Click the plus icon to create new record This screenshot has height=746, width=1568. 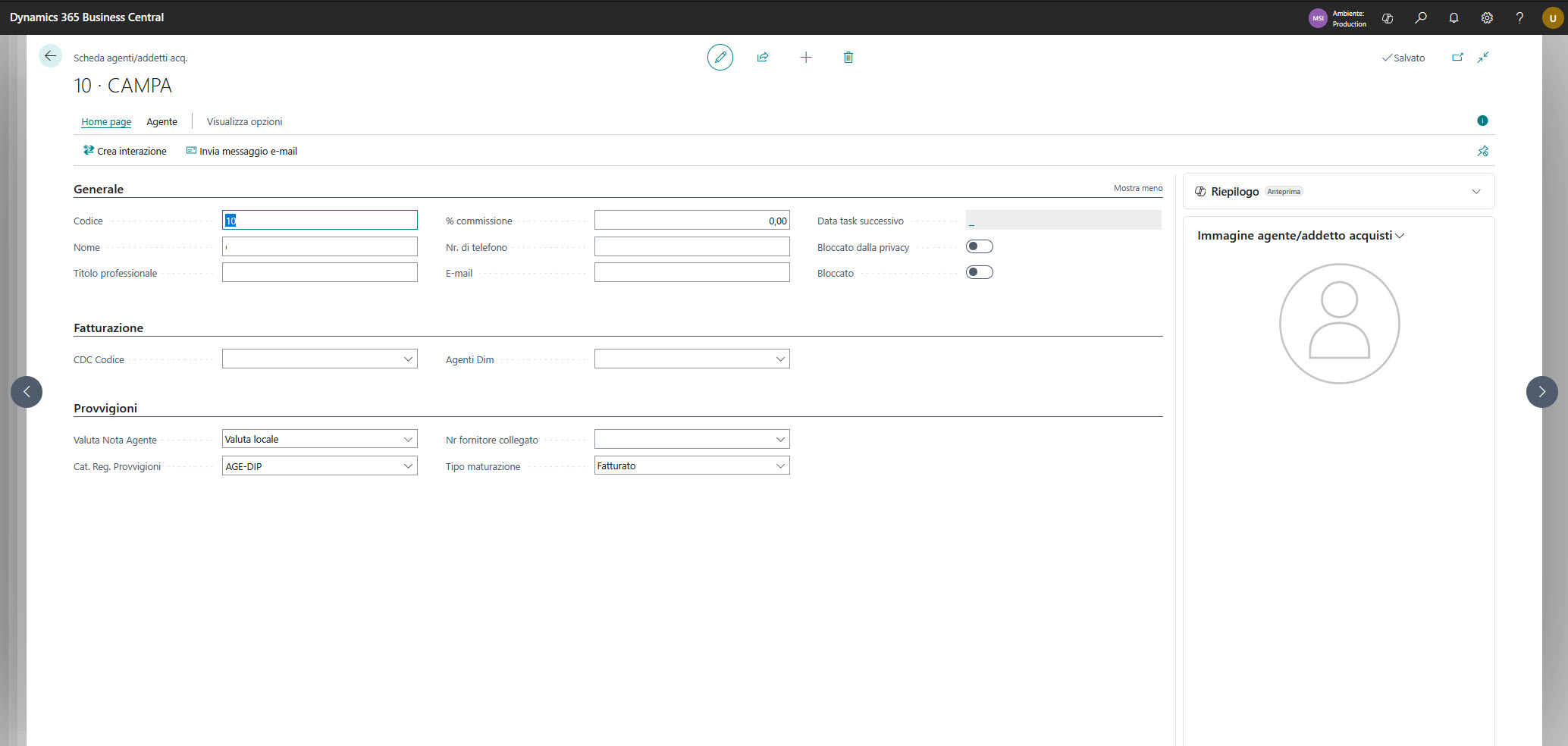coord(805,58)
